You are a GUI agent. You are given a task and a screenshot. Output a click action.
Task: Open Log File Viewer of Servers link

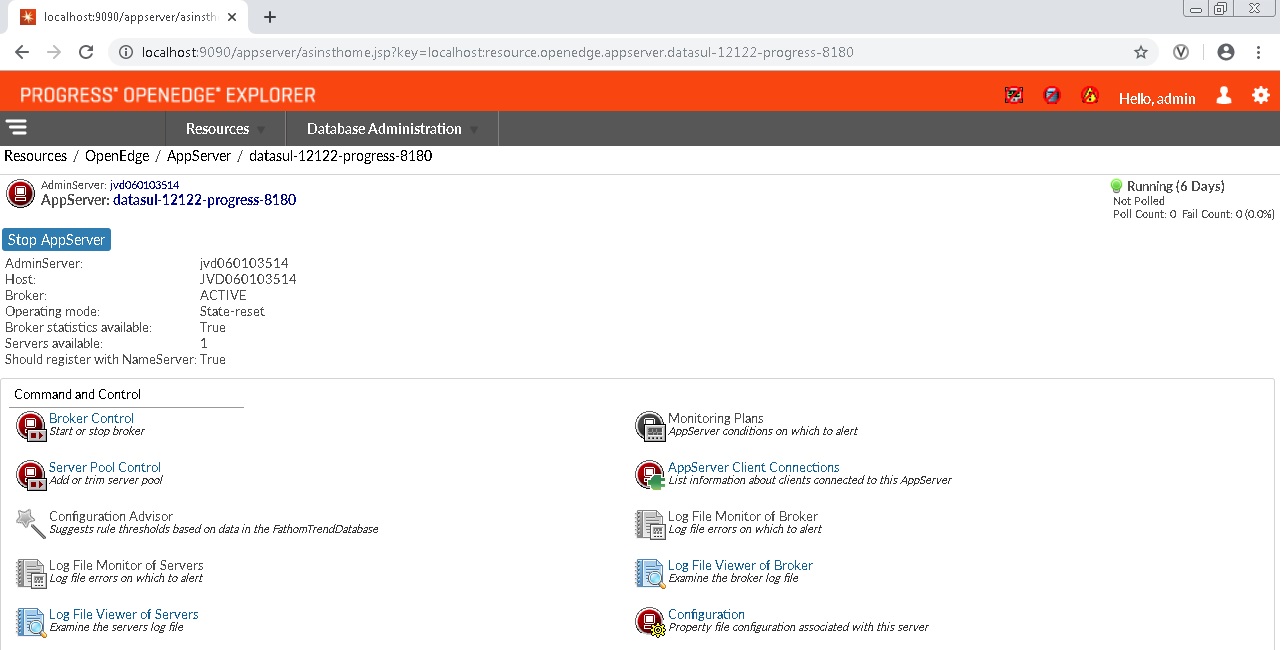click(x=124, y=614)
